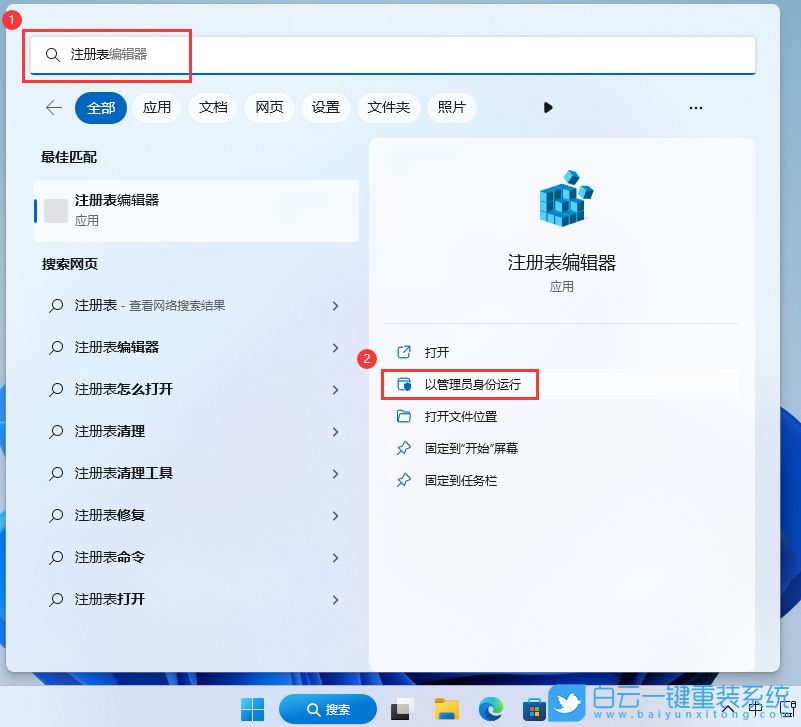This screenshot has height=727, width=801.
Task: Expand the 注册表清理 search suggestion chevron
Action: 334,431
